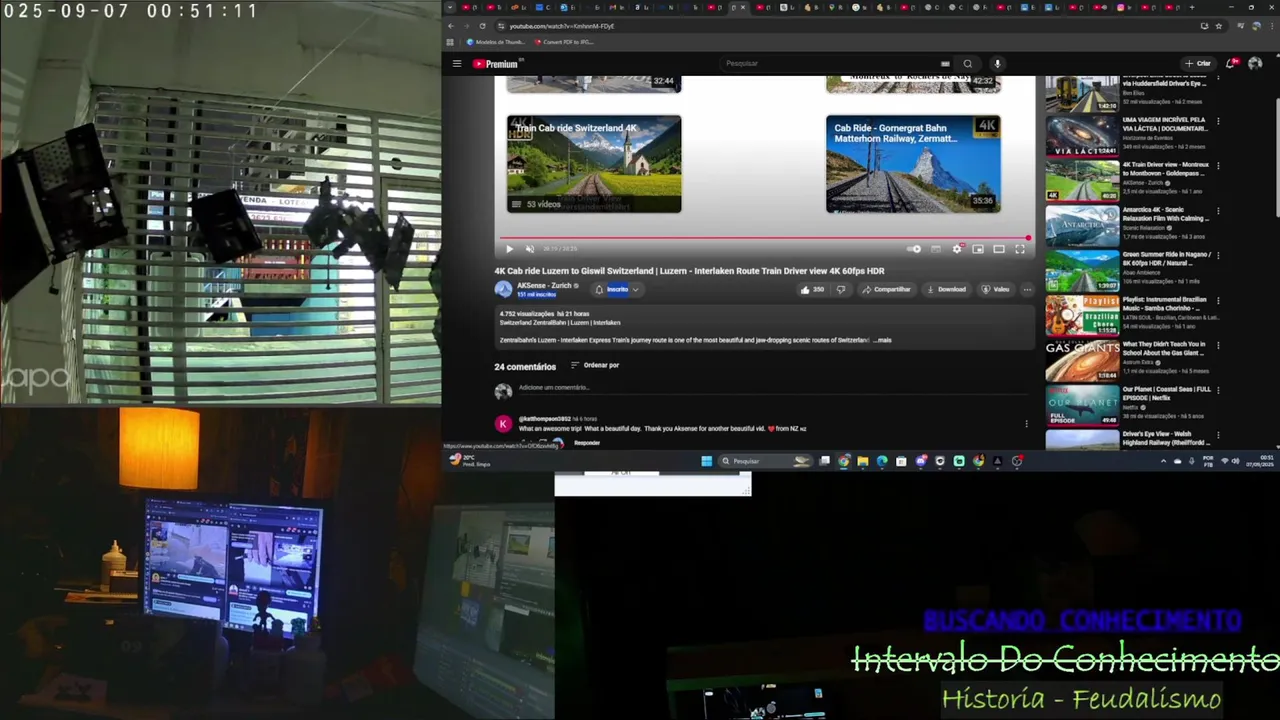Expand the Inscrito subscription dropdown

tap(617, 289)
